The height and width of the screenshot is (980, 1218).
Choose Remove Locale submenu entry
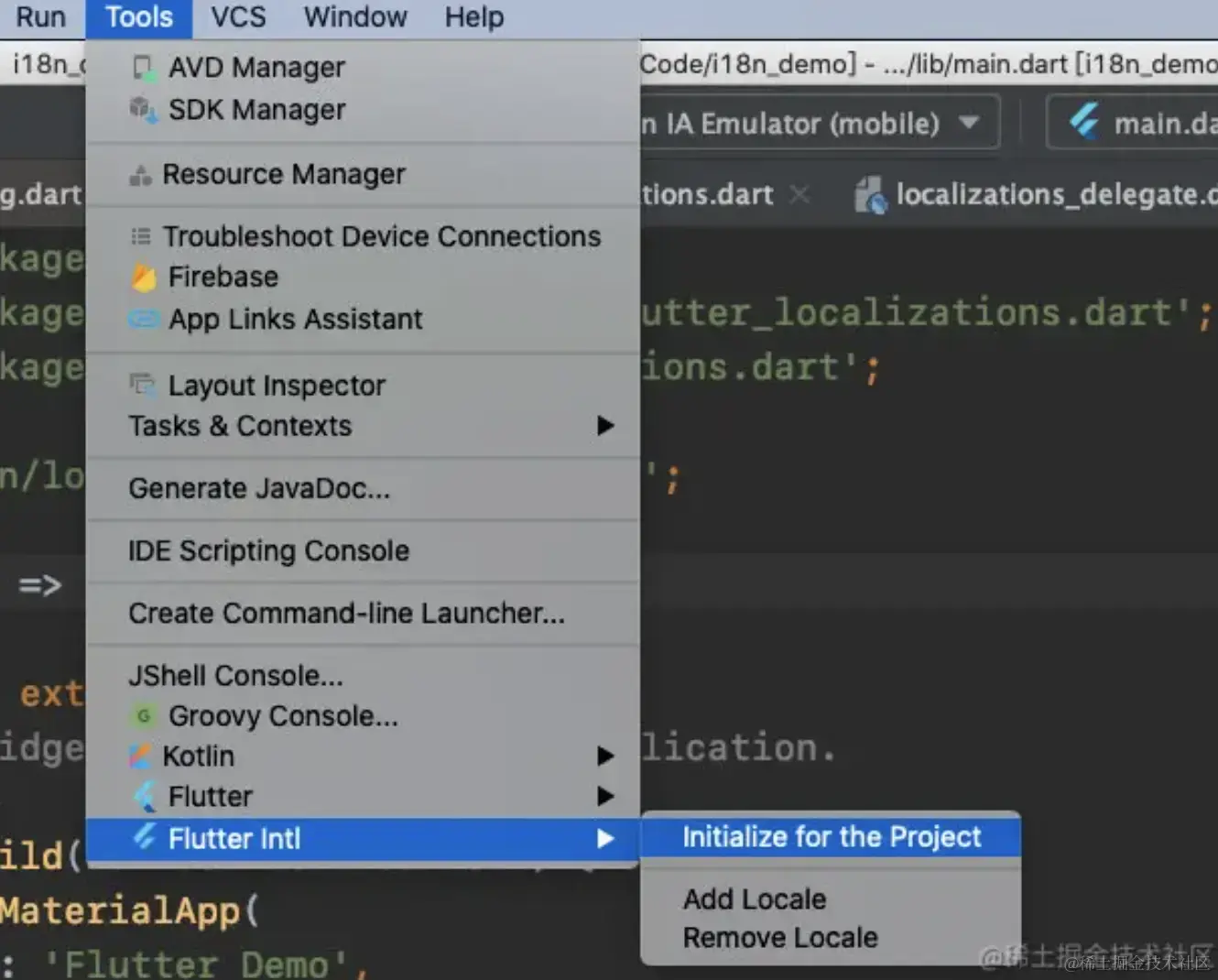point(831,938)
